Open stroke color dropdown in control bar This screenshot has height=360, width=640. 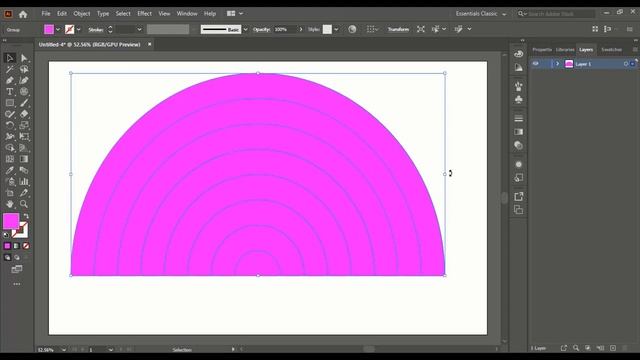(x=78, y=29)
